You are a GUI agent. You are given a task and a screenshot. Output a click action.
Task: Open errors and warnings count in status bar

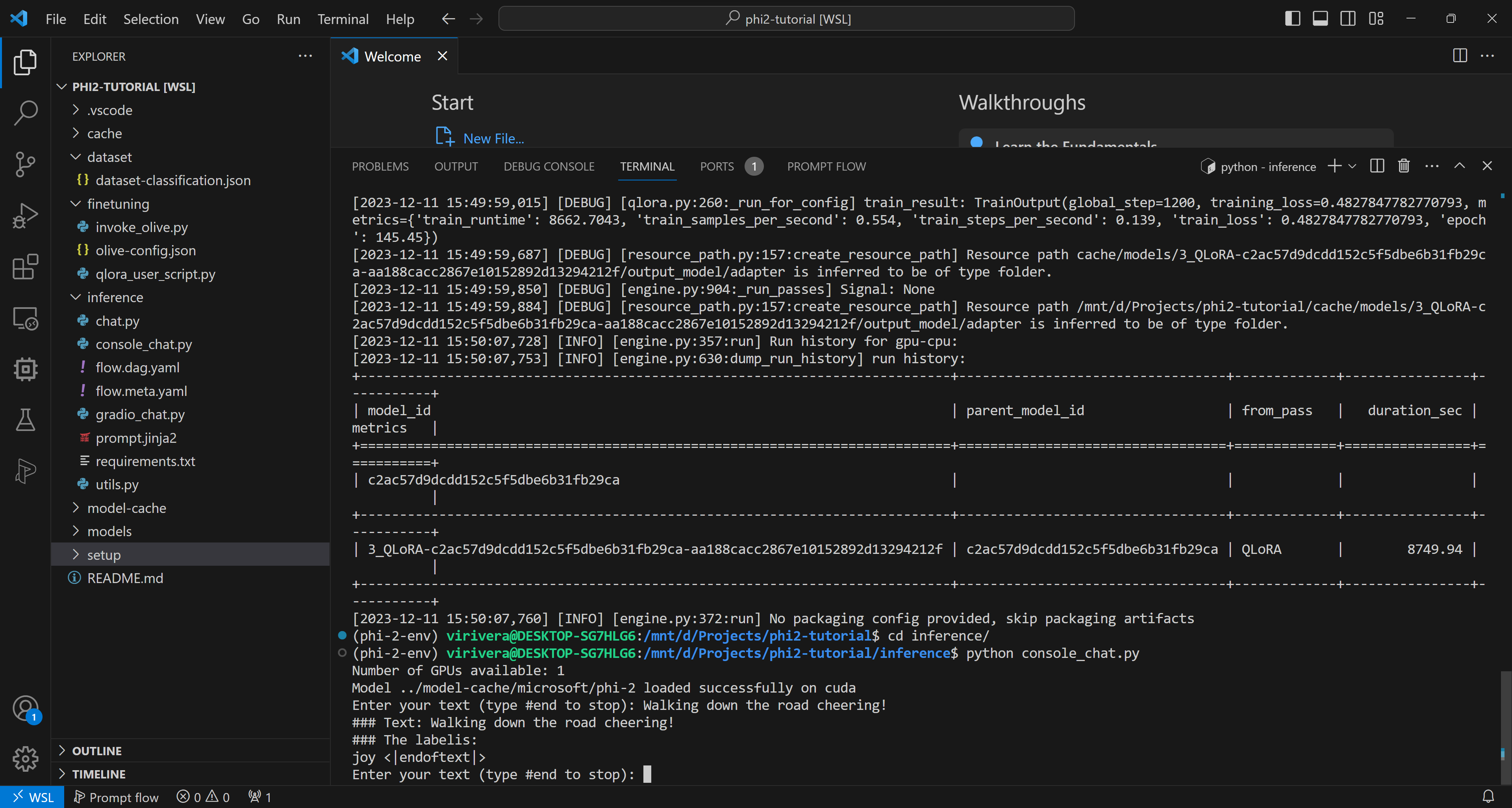203,797
